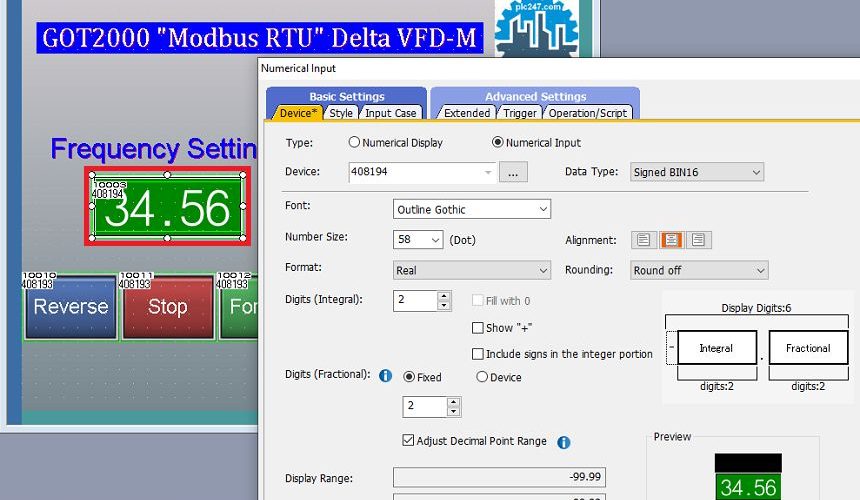This screenshot has height=500, width=860.
Task: Select Numerical Input radio button
Action: point(497,143)
